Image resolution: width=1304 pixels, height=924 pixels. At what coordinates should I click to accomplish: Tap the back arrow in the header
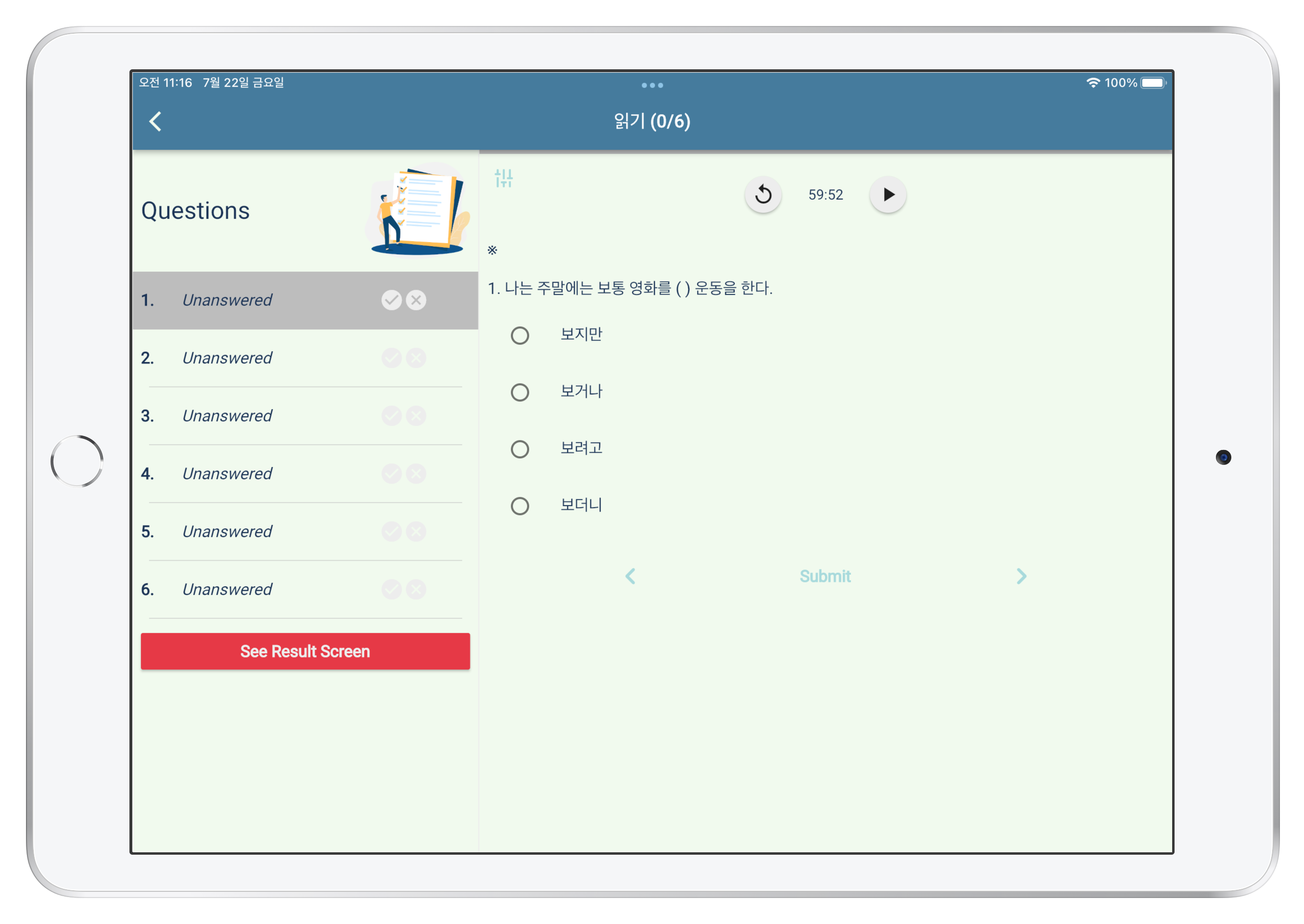[x=155, y=121]
